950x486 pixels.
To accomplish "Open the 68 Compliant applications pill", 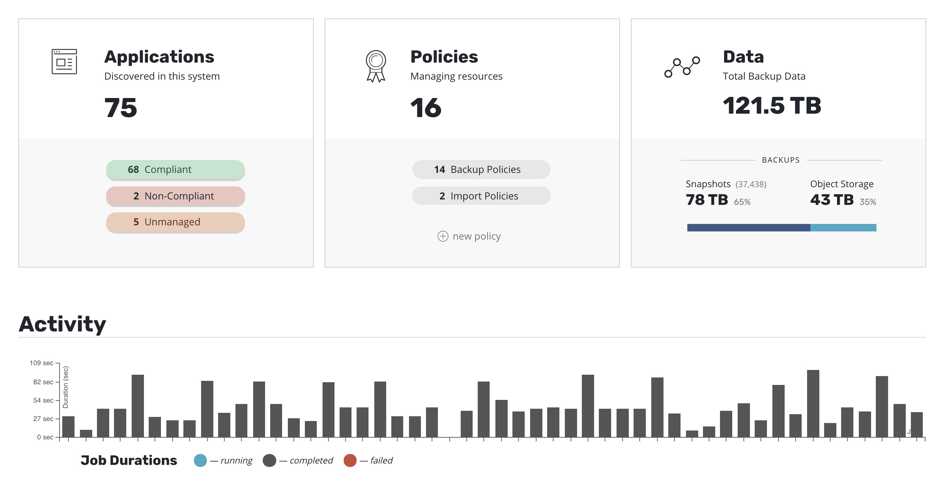I will (x=176, y=170).
